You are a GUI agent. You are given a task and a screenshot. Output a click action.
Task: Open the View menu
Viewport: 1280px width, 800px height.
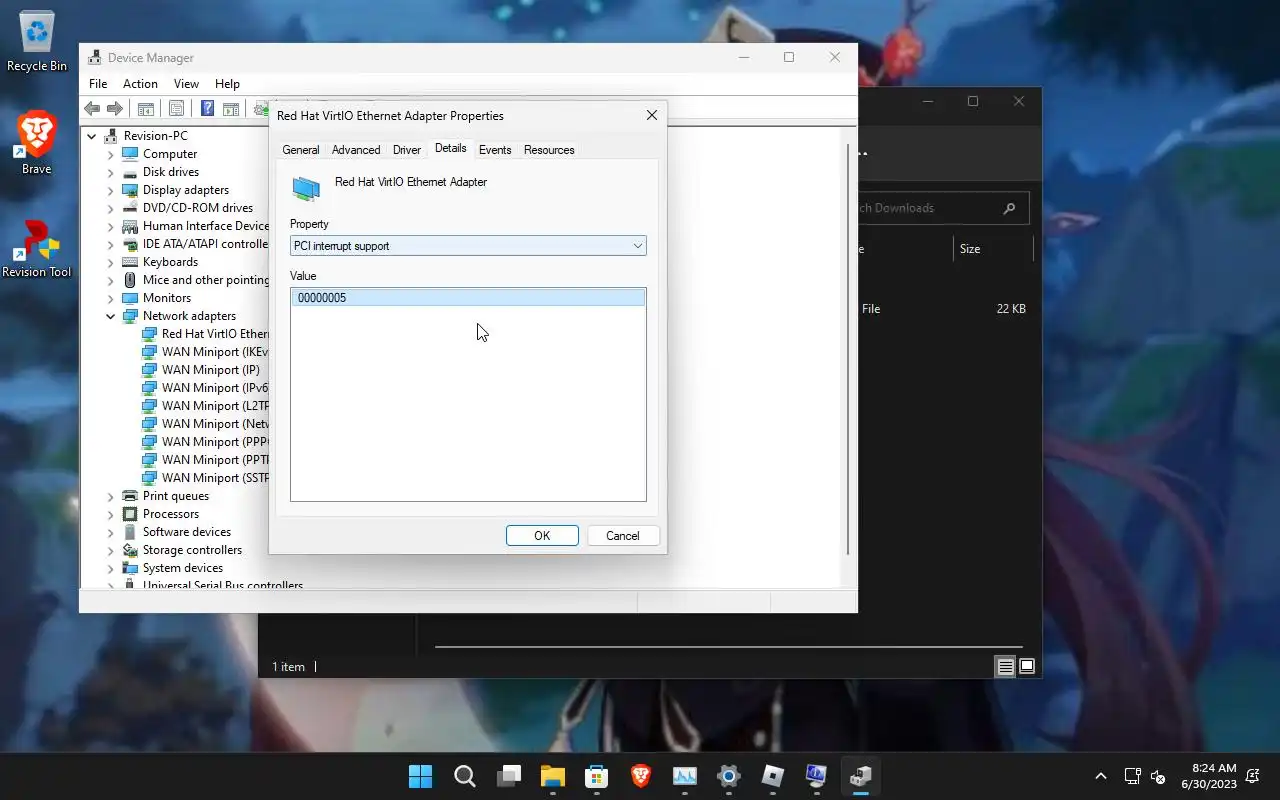186,84
